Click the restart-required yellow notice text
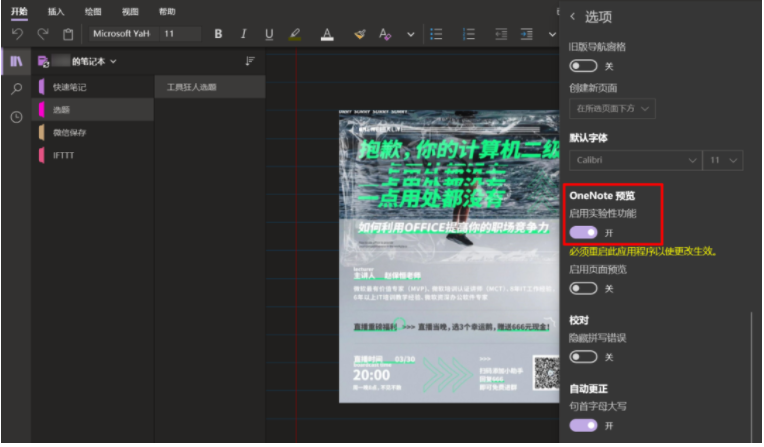This screenshot has height=447, width=764. pyautogui.click(x=643, y=252)
